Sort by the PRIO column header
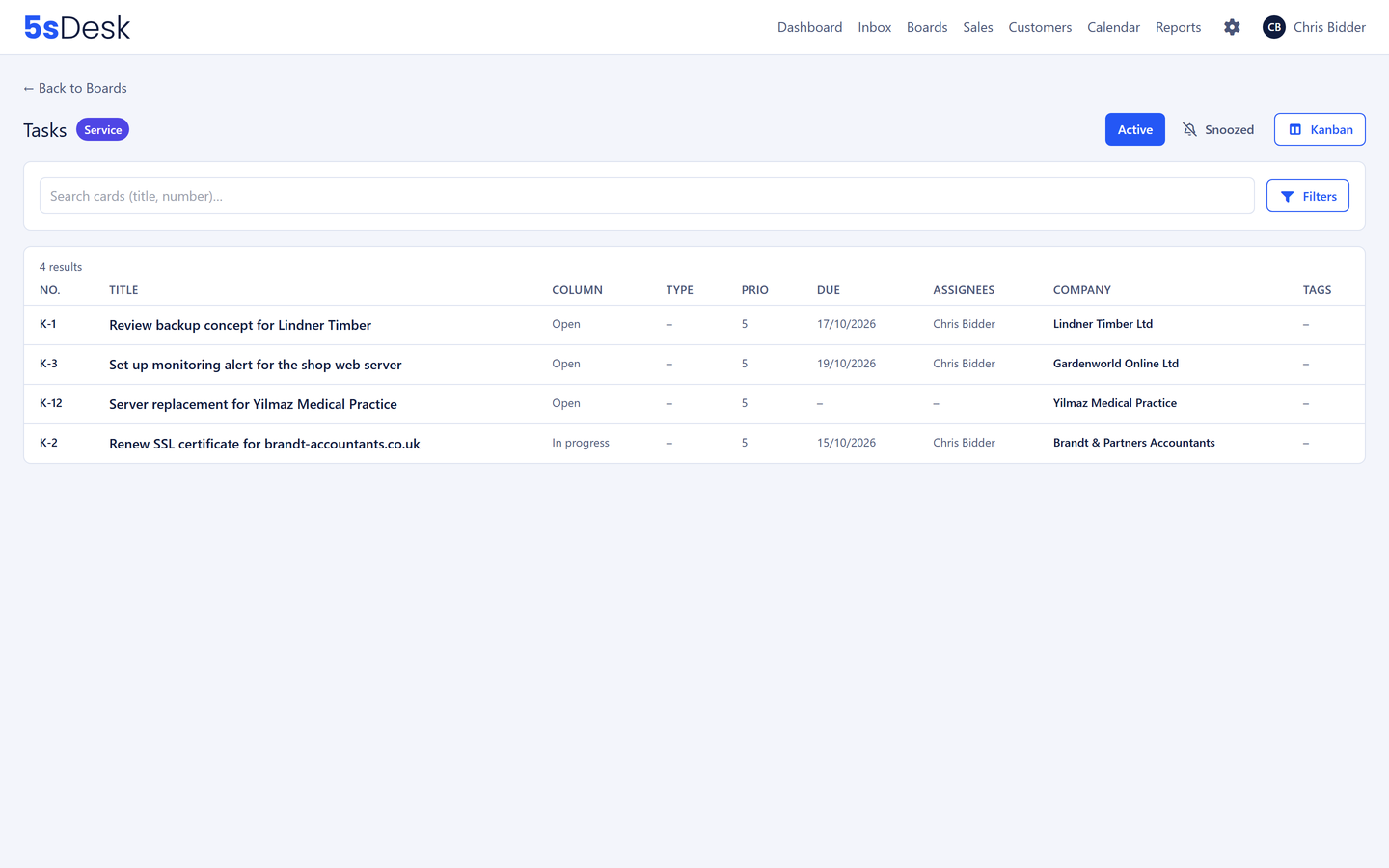The image size is (1389, 868). point(755,290)
